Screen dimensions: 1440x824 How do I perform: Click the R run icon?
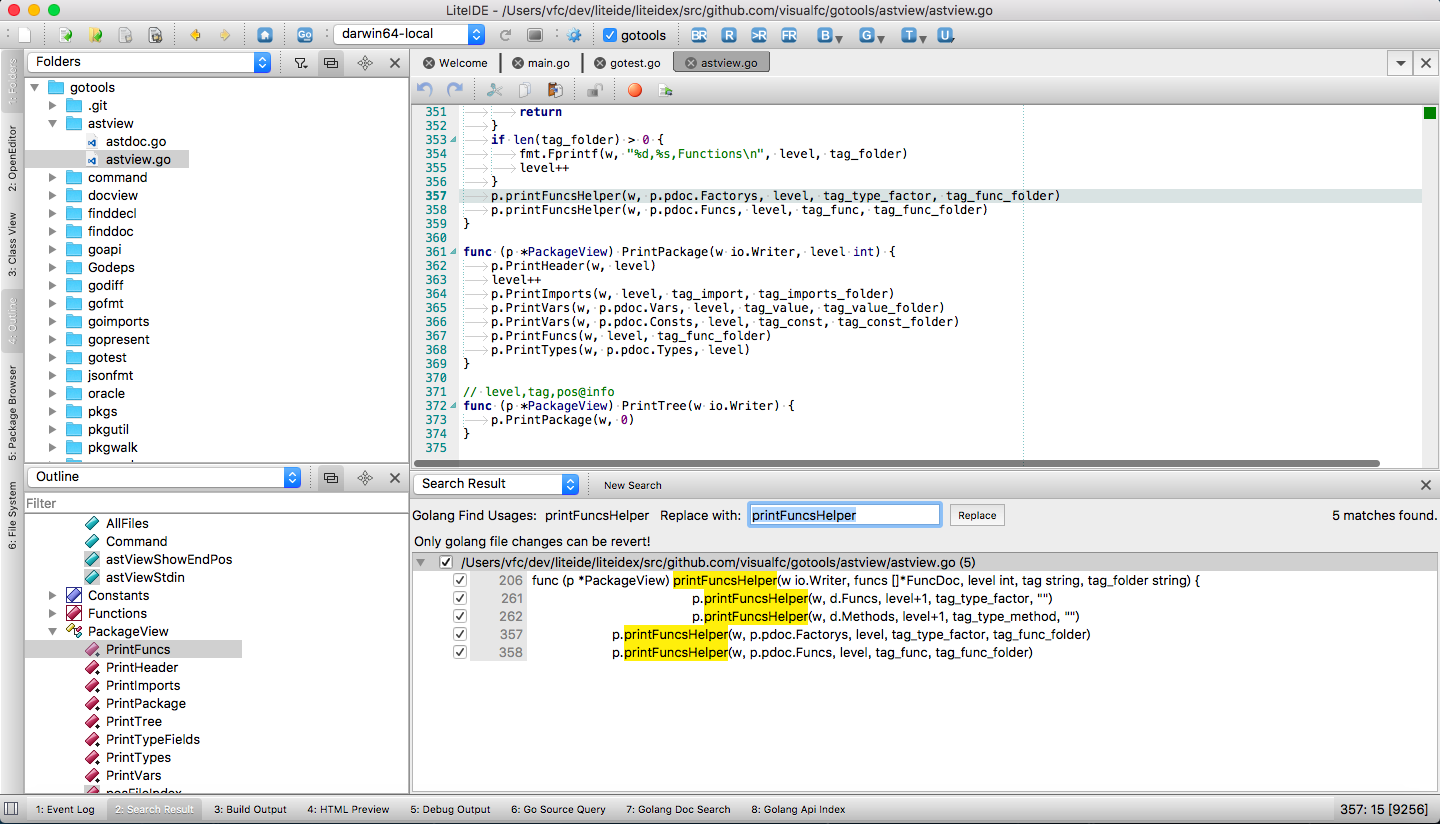(x=729, y=35)
